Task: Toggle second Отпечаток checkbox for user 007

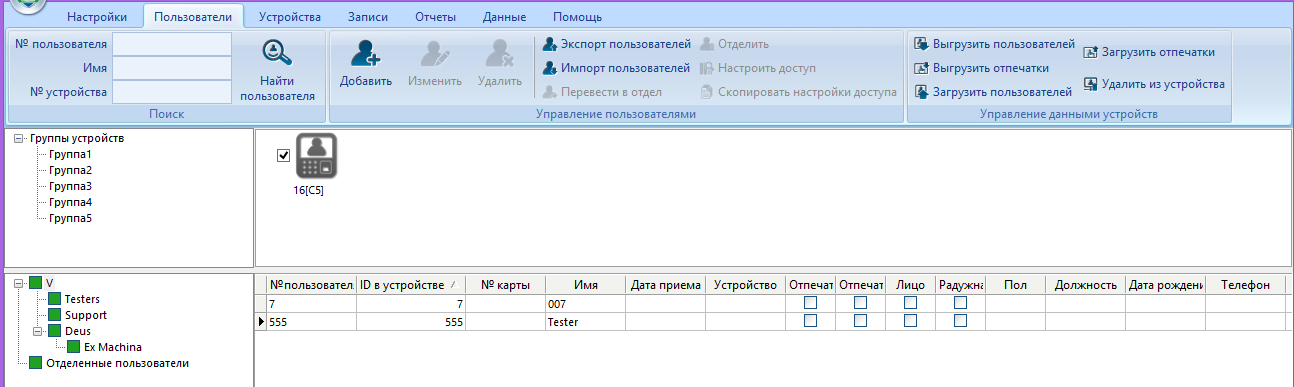Action: click(x=861, y=303)
